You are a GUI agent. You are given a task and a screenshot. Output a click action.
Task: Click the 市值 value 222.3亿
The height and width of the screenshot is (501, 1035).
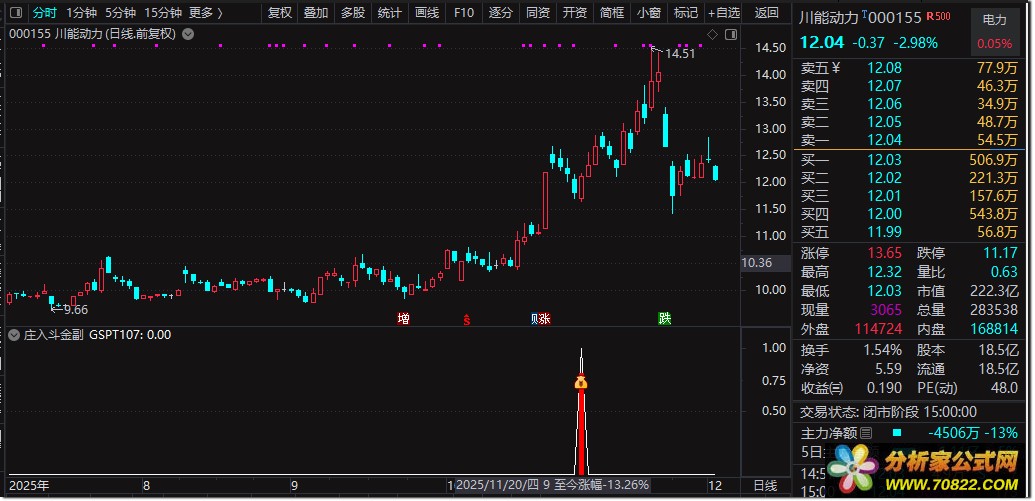994,291
